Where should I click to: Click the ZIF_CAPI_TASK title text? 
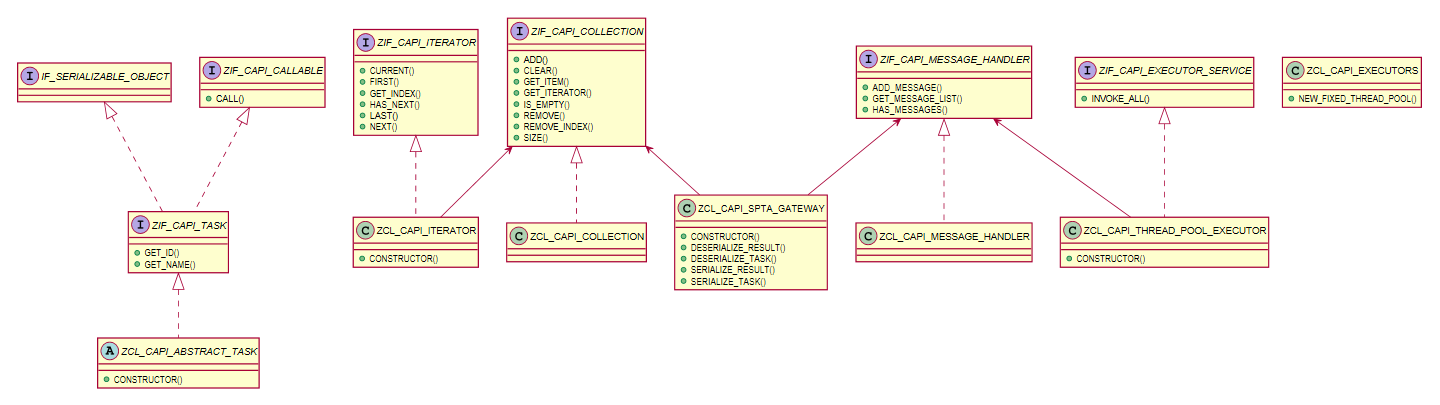point(190,225)
